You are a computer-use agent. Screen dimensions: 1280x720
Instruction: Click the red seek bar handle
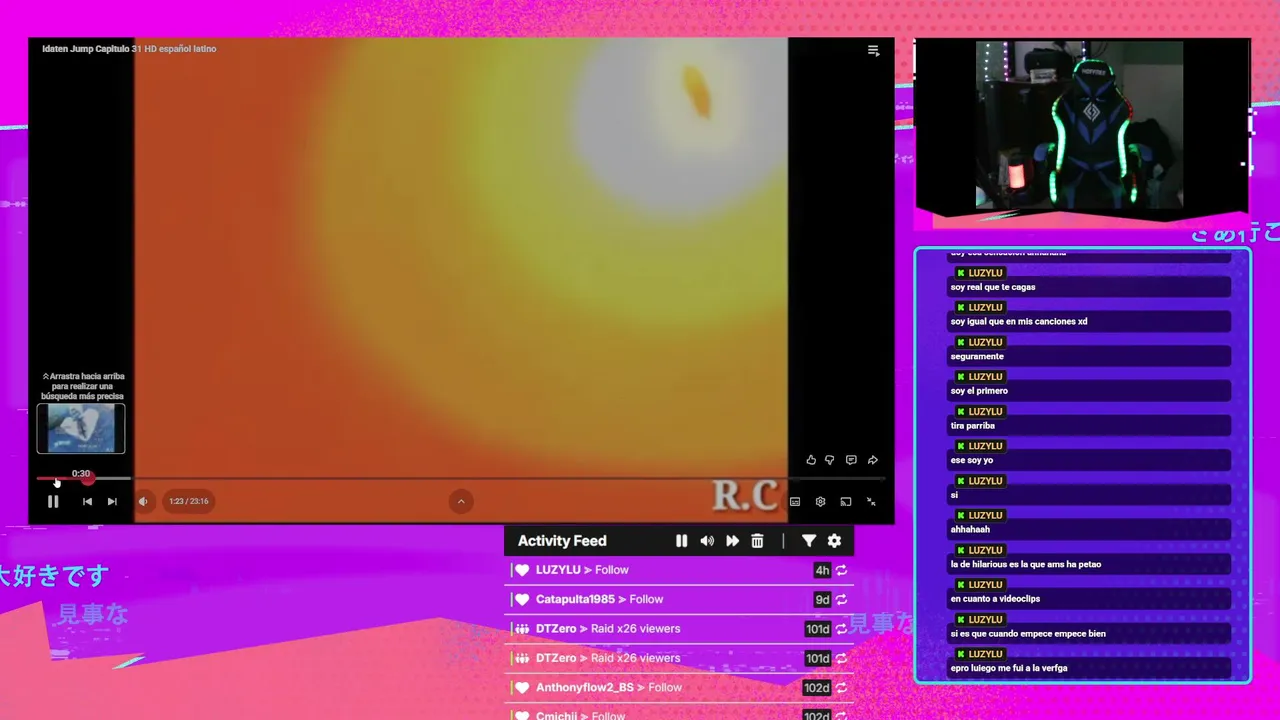pos(87,479)
